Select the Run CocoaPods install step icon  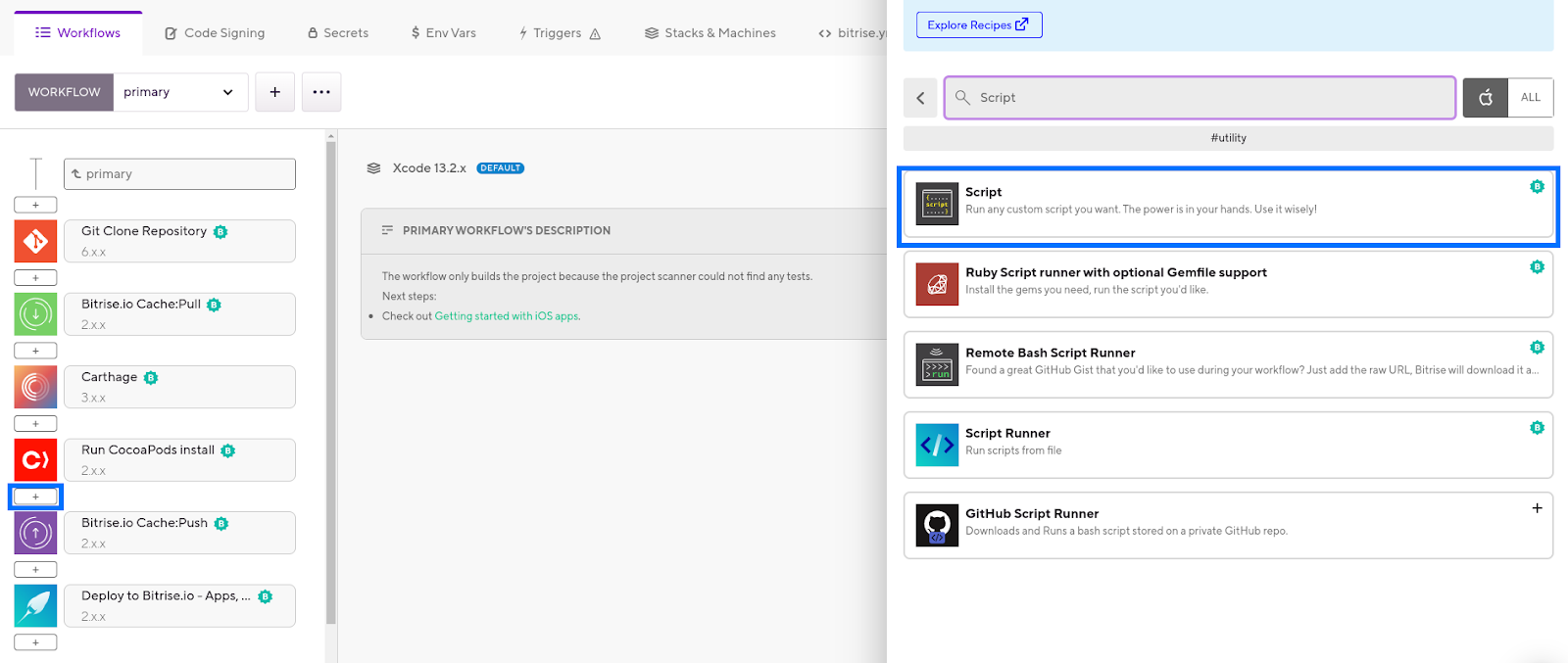[x=35, y=460]
